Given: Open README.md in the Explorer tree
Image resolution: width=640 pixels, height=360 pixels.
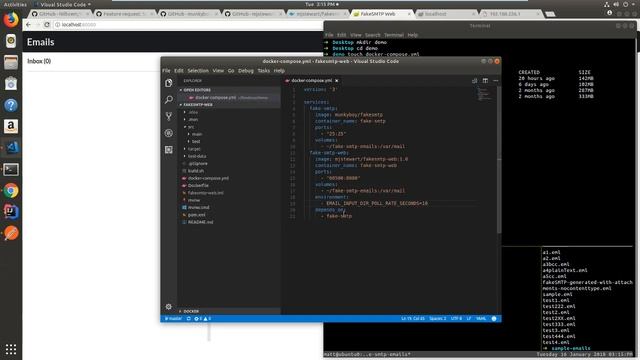Looking at the screenshot, I should [x=200, y=222].
